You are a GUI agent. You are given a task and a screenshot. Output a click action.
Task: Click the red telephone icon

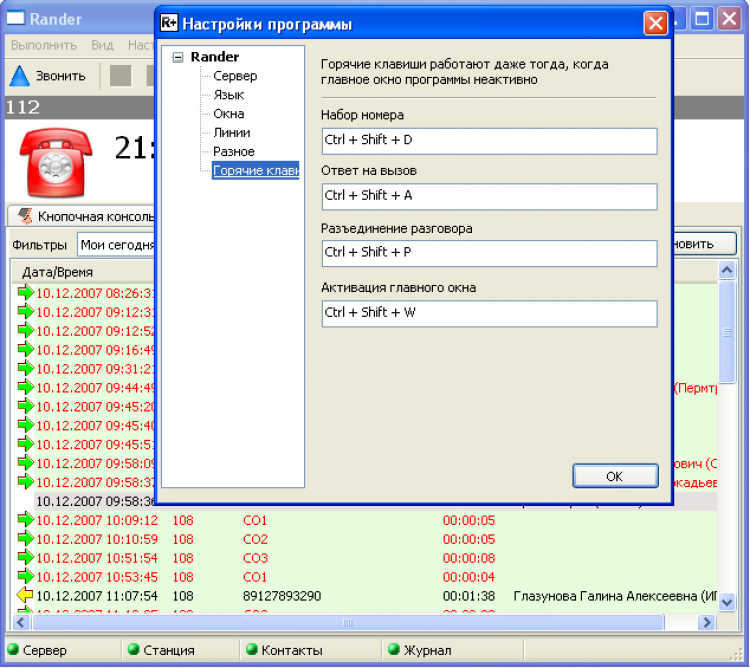pyautogui.click(x=55, y=162)
